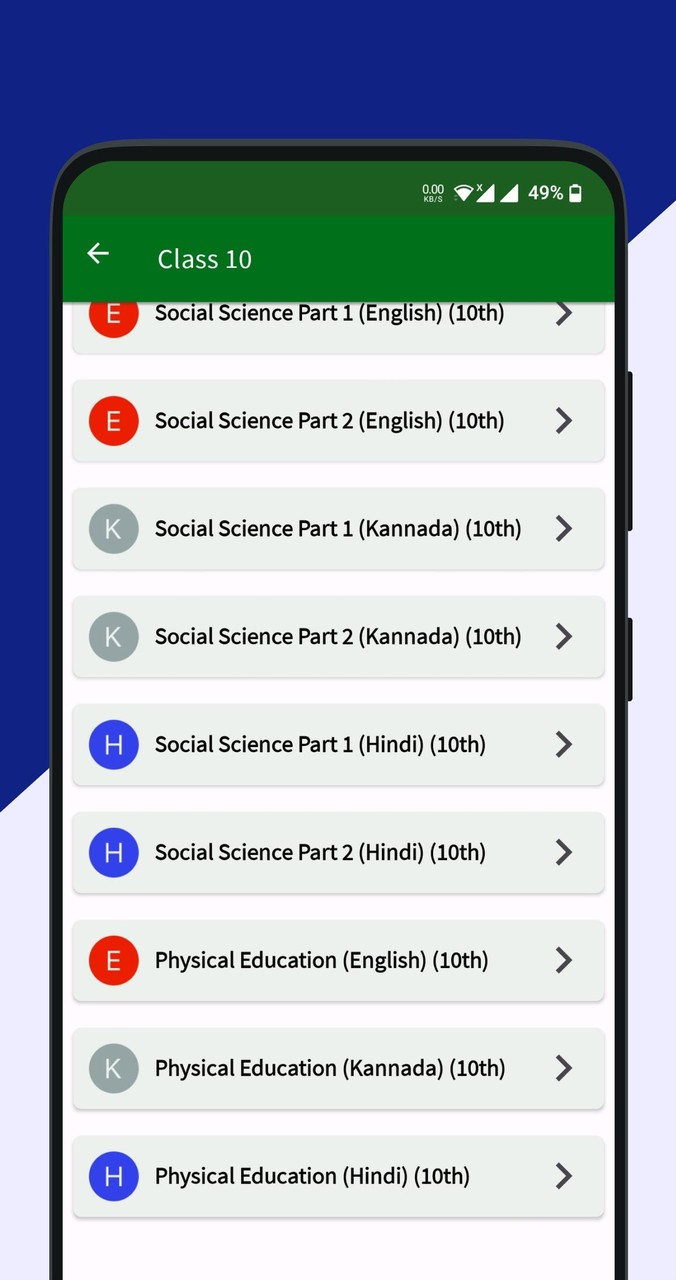Click the blue H icon for Social Science Part 2 (Hindi)
Image resolution: width=676 pixels, height=1280 pixels.
pyautogui.click(x=113, y=852)
